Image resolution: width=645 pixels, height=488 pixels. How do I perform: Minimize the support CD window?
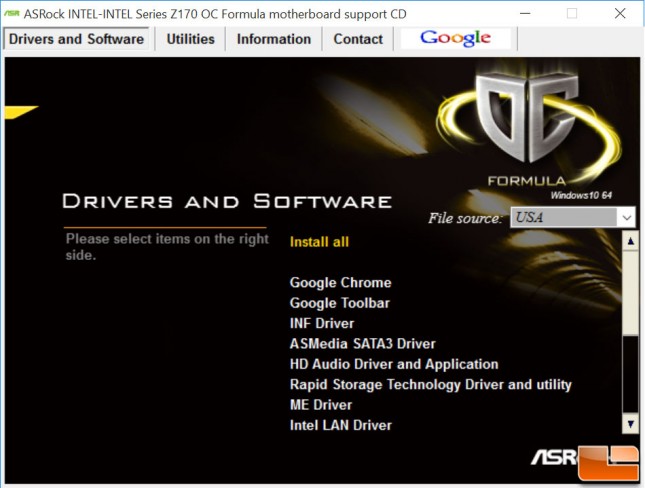pyautogui.click(x=525, y=14)
